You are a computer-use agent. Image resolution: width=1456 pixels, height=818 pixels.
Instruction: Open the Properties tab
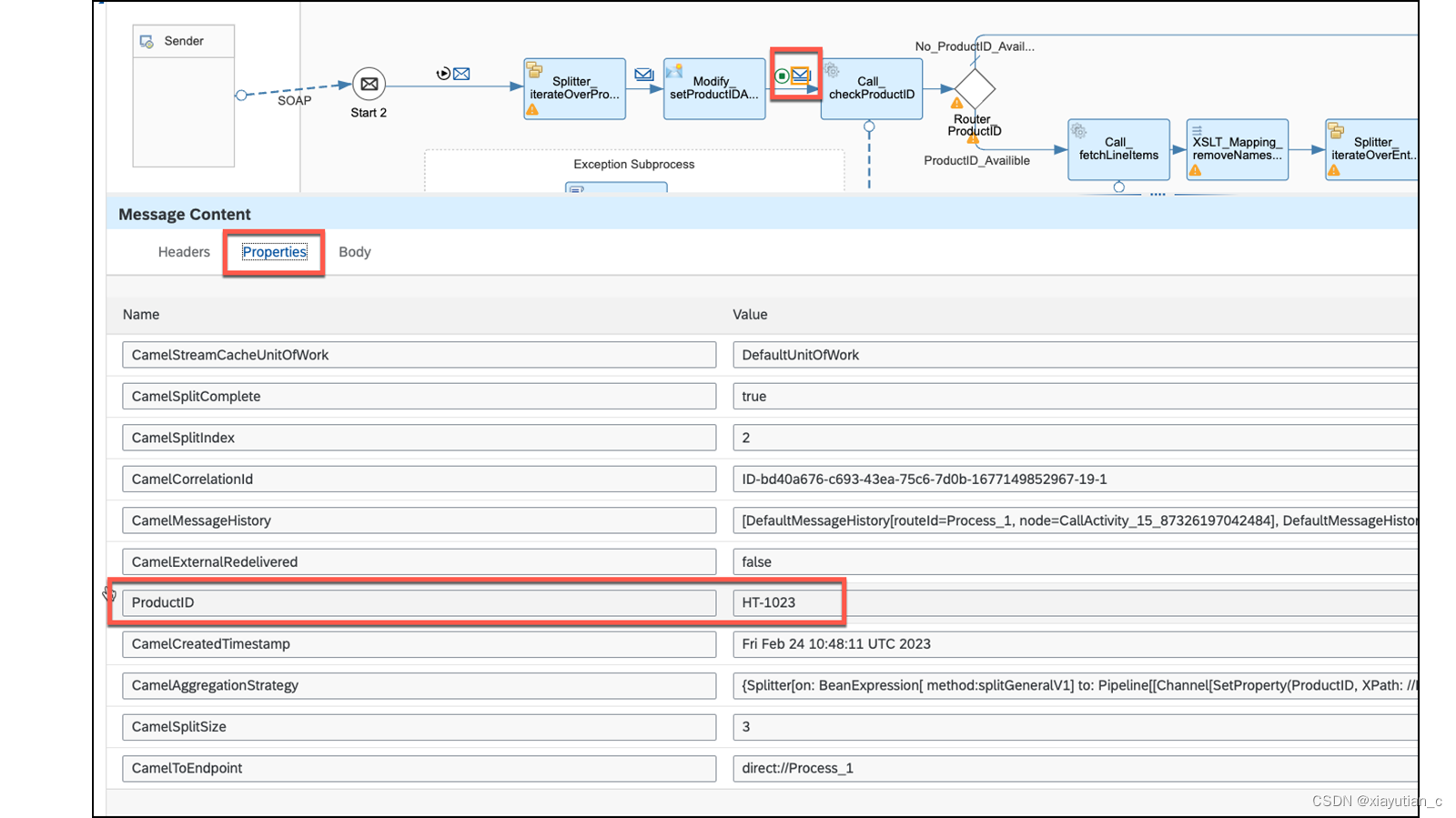(x=274, y=252)
